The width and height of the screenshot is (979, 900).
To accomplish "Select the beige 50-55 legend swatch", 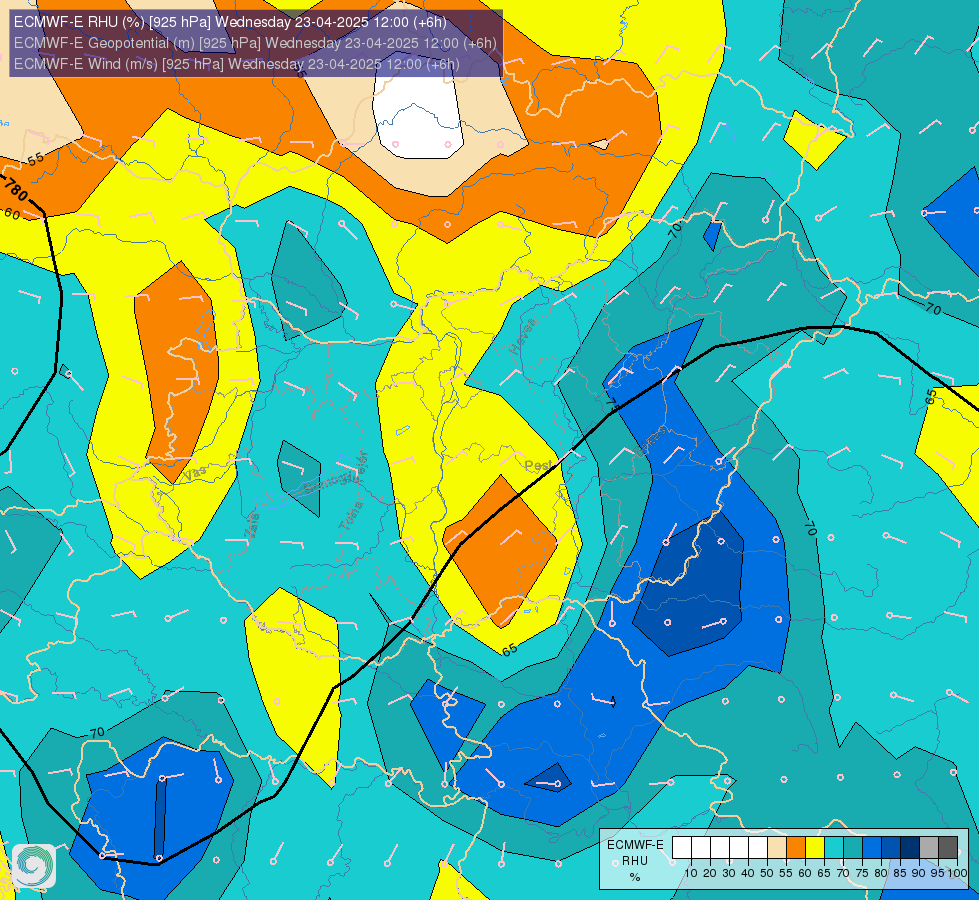I will pos(777,848).
